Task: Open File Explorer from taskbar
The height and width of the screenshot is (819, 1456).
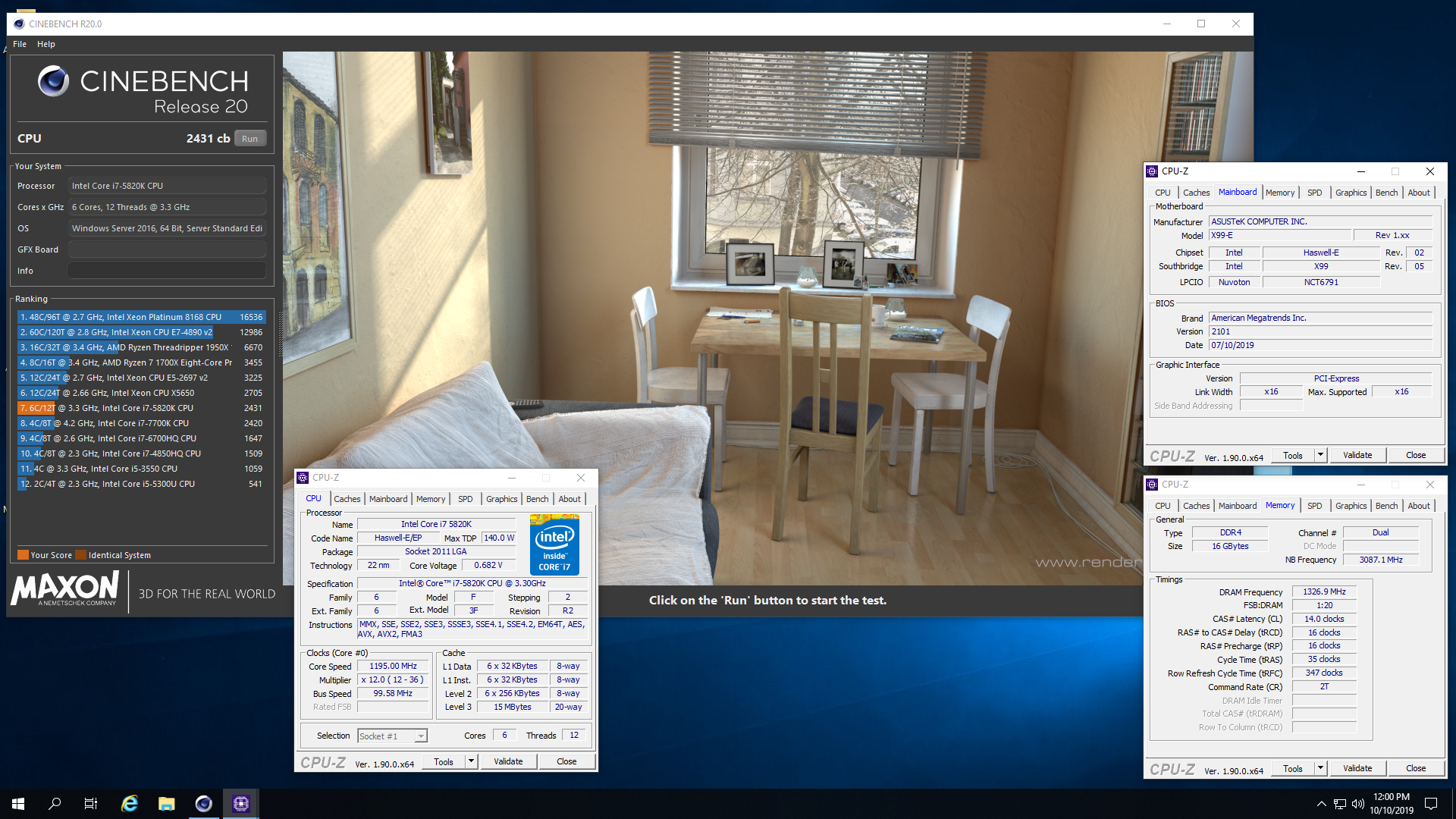Action: [x=167, y=803]
